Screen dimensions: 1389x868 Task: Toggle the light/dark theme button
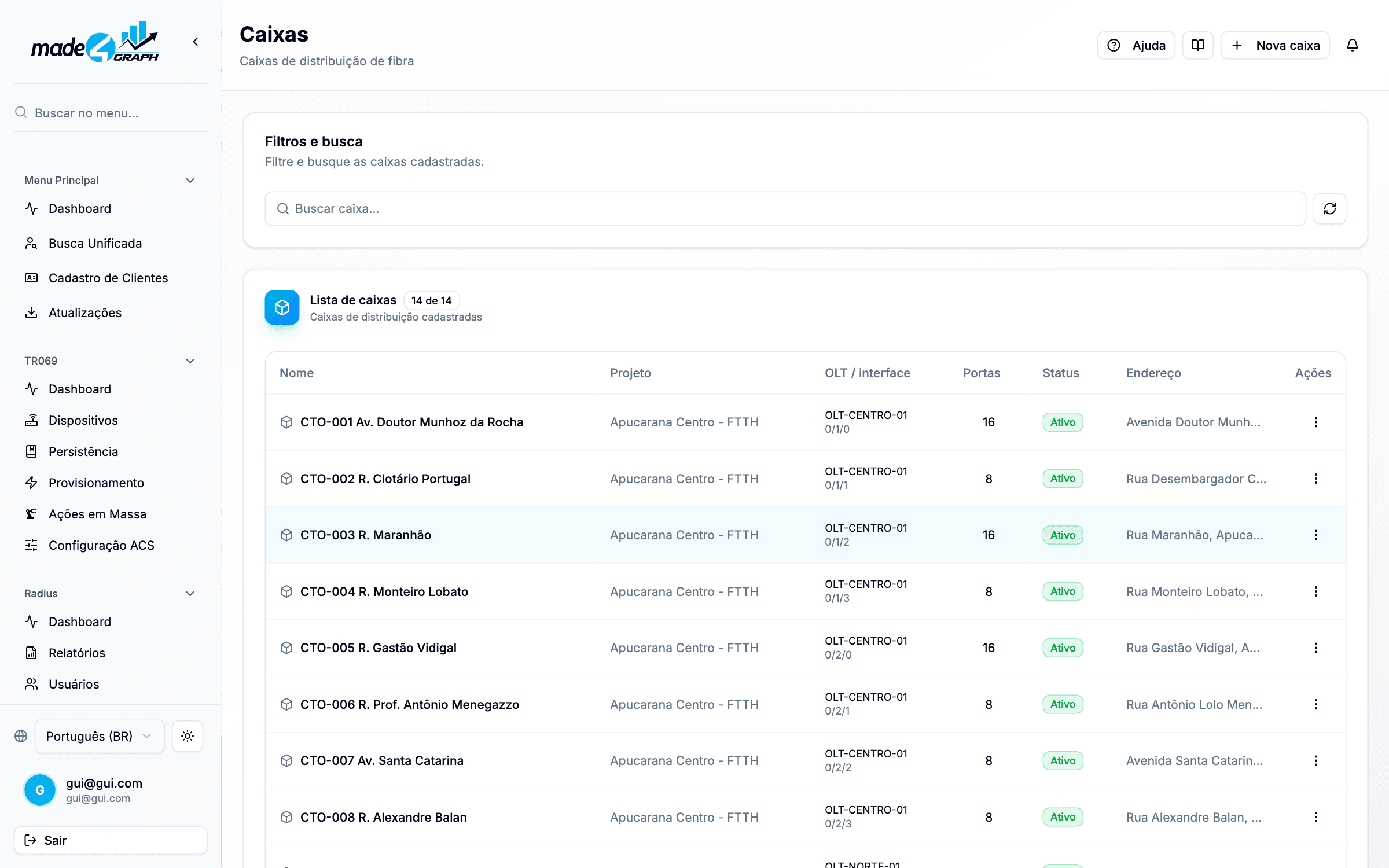[187, 736]
